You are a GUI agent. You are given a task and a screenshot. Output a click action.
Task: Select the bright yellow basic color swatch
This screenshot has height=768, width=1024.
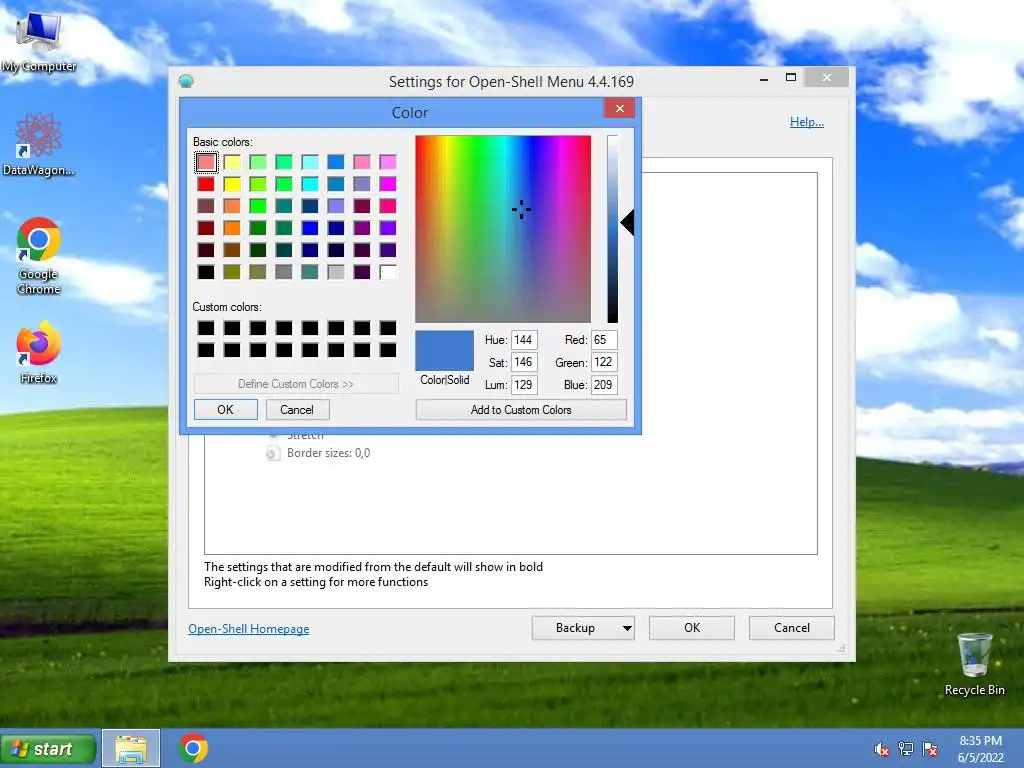[232, 184]
